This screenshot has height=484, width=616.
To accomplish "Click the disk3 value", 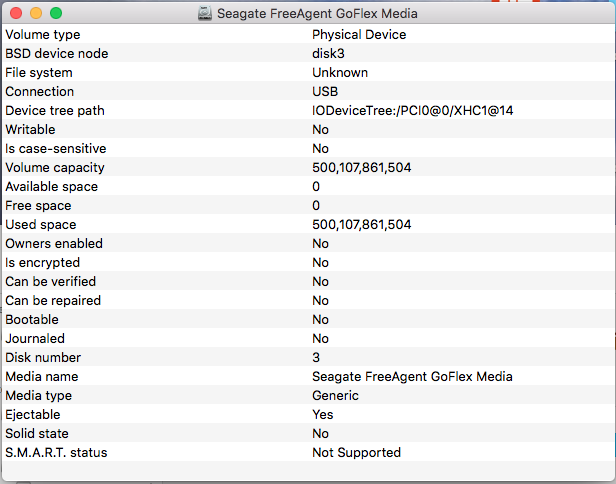I will pos(328,53).
